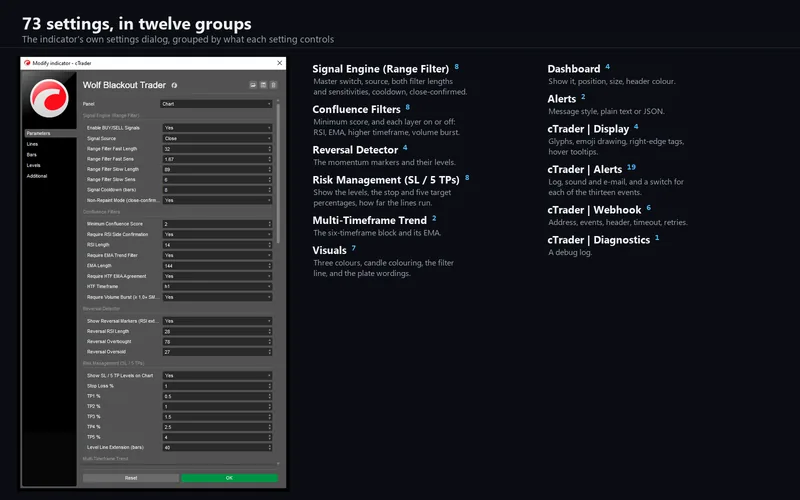
Task: Click Range Filter Fast Length stepper arrows
Action: (269, 149)
